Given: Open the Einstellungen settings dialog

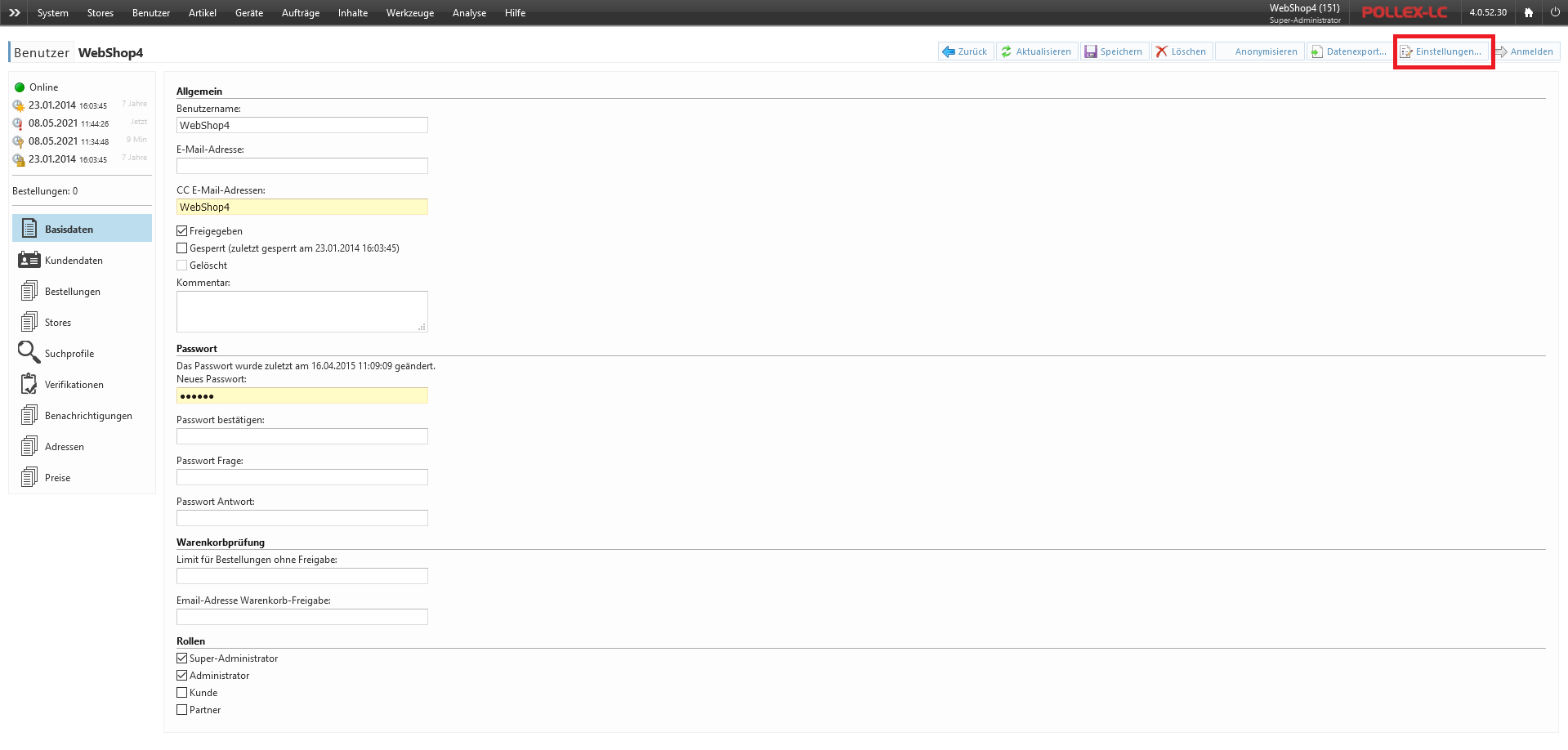Looking at the screenshot, I should pos(1441,51).
